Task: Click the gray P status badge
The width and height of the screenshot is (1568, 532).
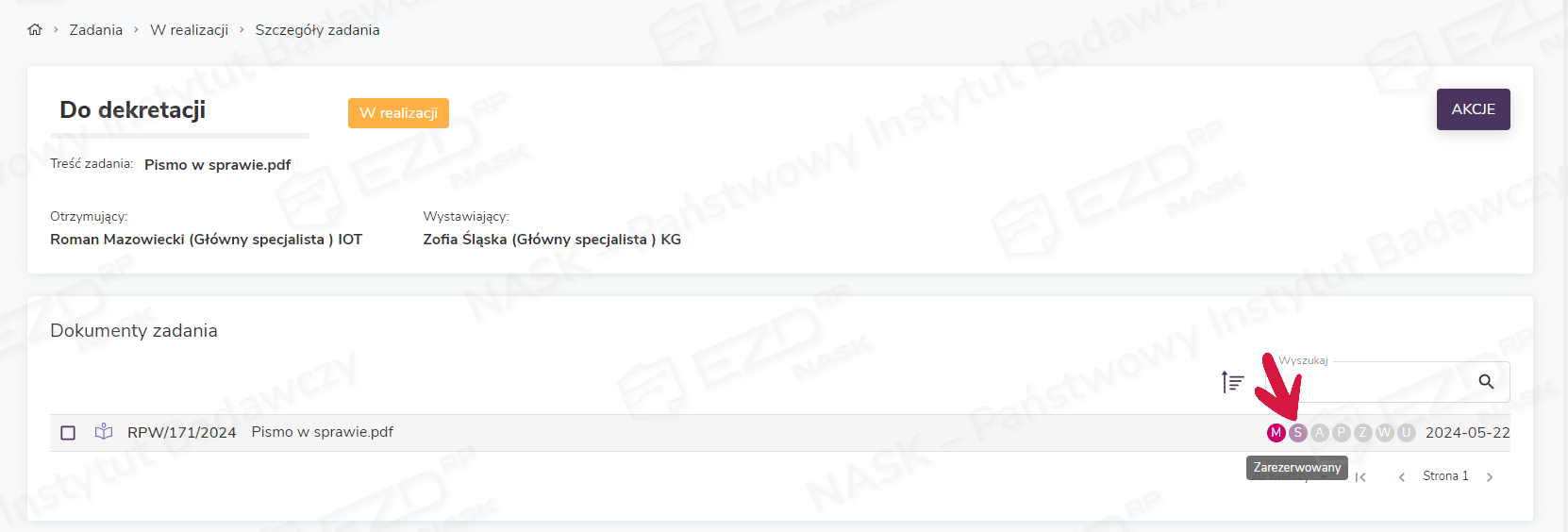Action: [1341, 433]
